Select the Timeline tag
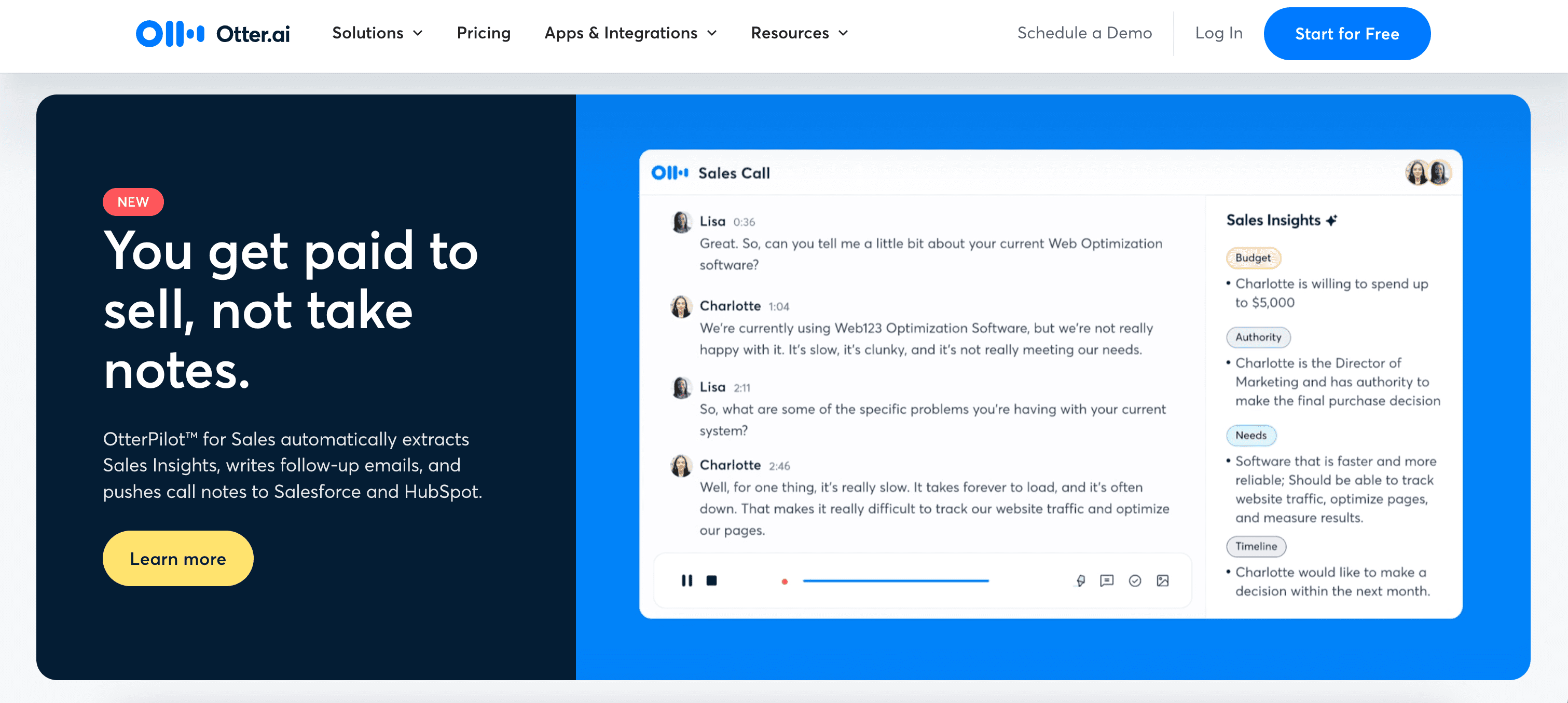This screenshot has width=1568, height=703. [x=1256, y=546]
